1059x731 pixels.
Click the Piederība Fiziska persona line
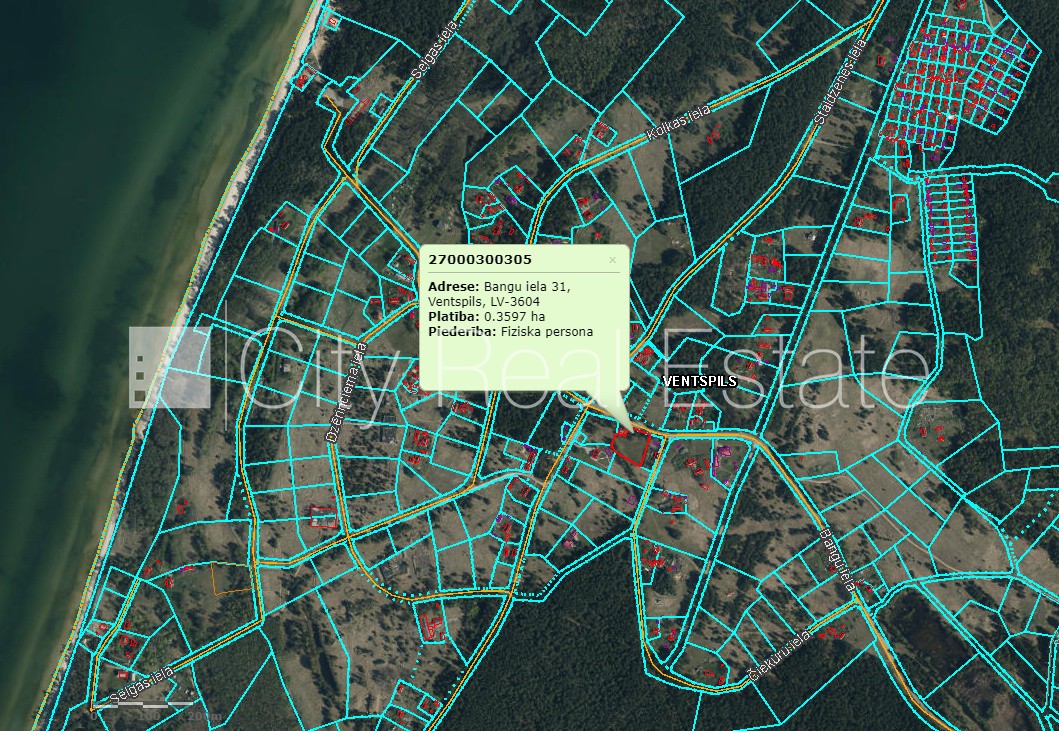pos(510,331)
